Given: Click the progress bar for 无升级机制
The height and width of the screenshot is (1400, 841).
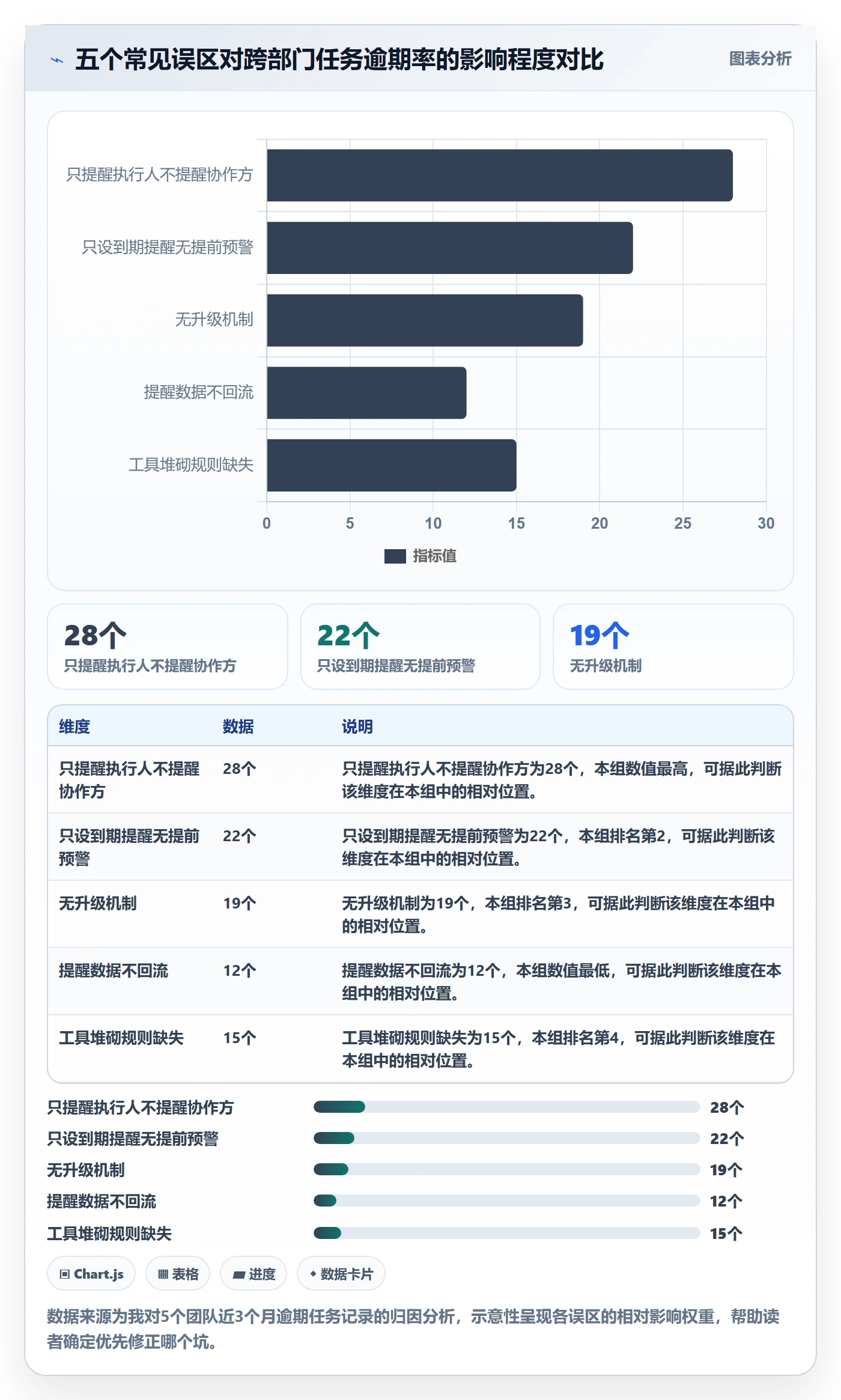Looking at the screenshot, I should point(506,1169).
